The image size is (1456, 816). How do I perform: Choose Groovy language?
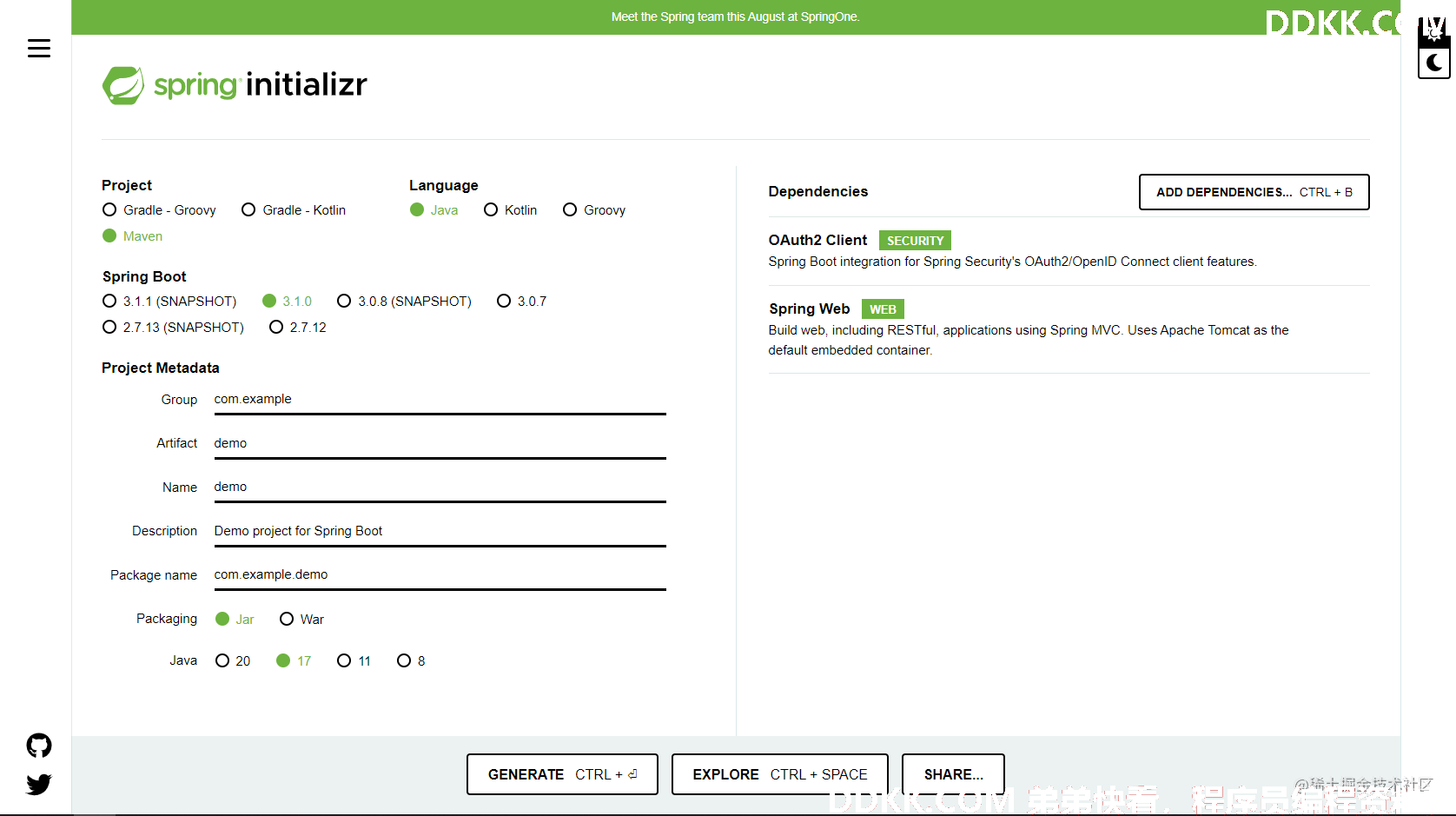coord(594,210)
